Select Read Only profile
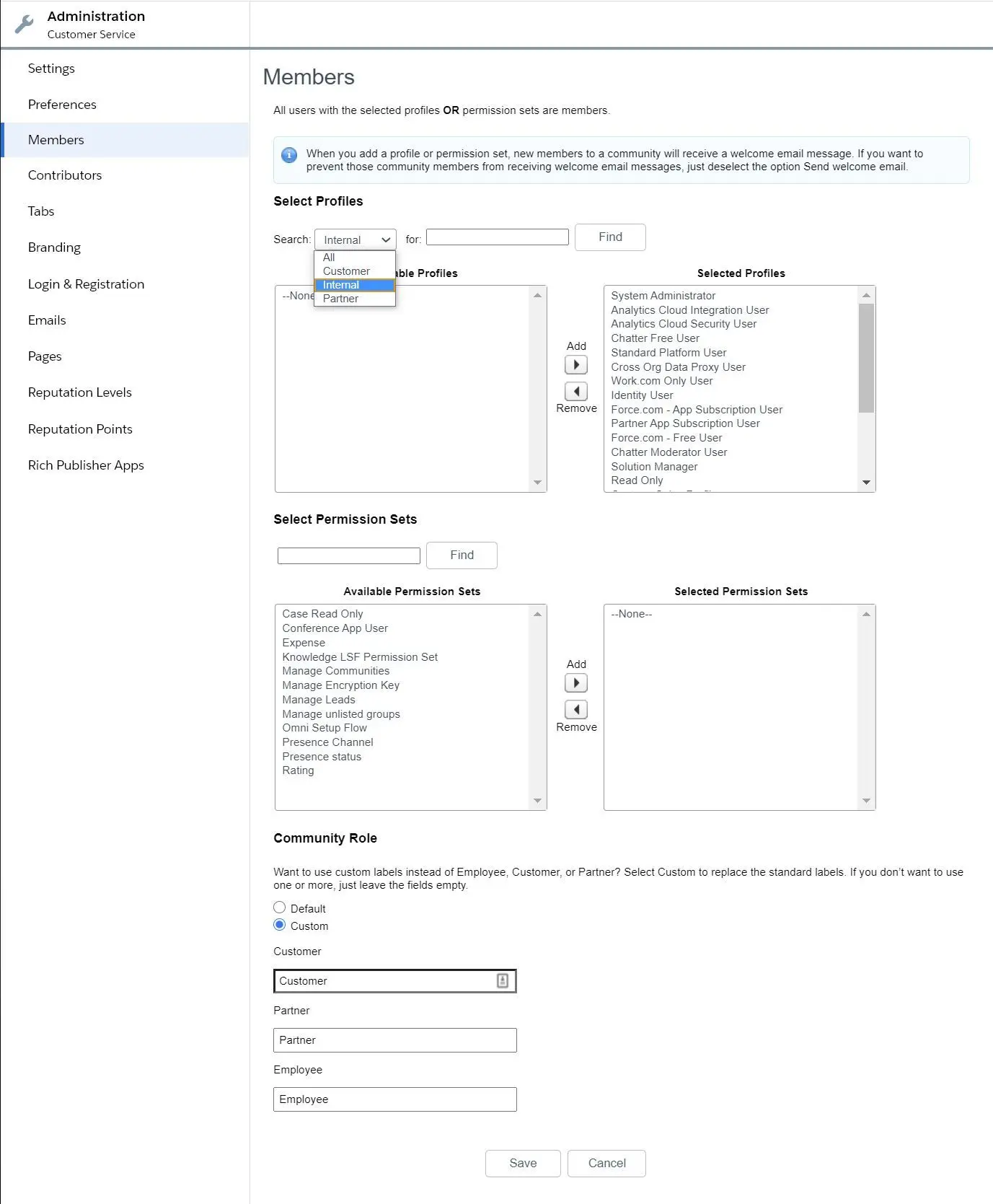993x1204 pixels. (x=637, y=480)
